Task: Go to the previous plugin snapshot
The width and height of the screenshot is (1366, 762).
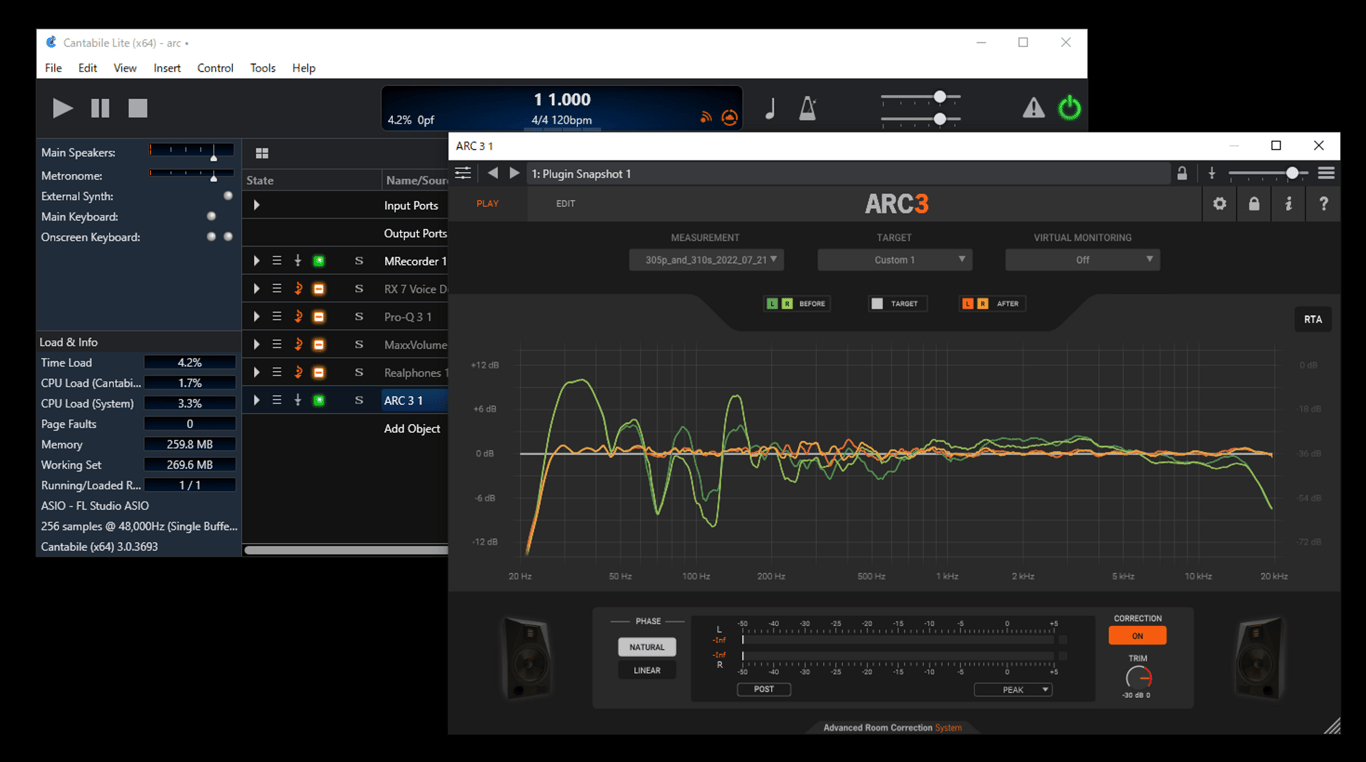Action: coord(492,173)
